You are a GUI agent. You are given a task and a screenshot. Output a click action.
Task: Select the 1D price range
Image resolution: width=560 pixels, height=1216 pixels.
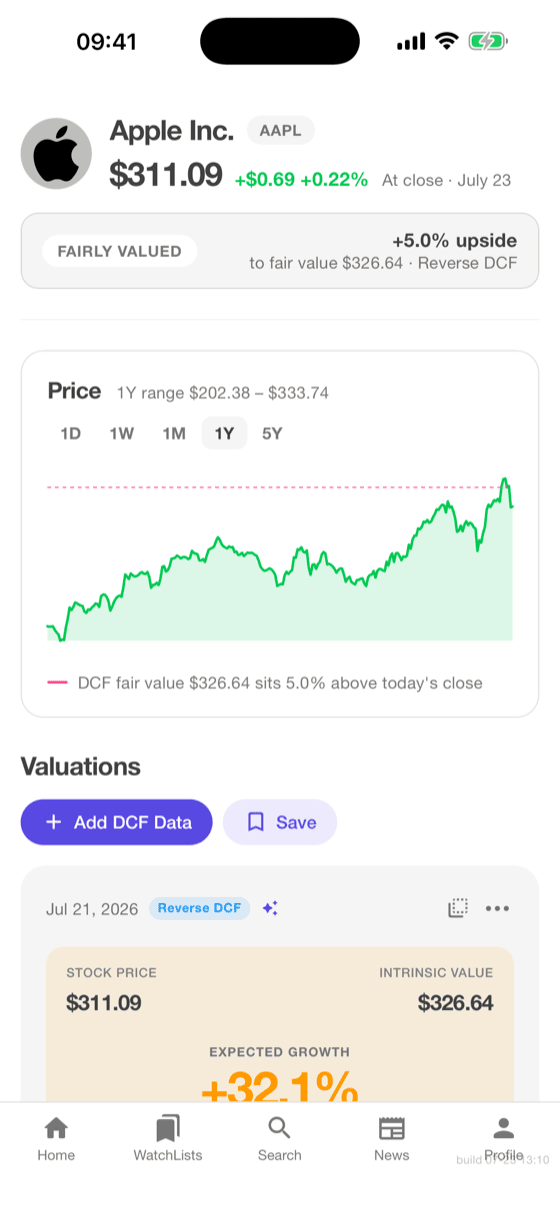71,433
